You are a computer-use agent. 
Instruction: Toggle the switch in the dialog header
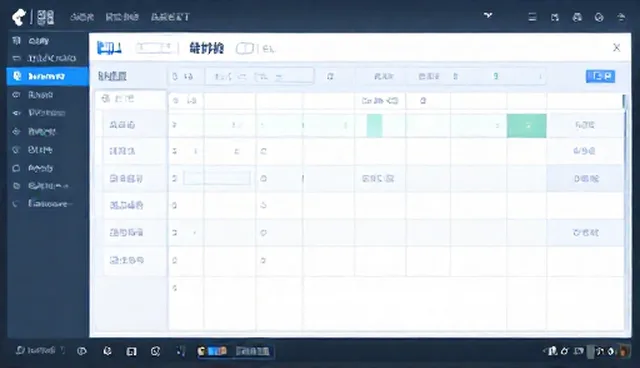(x=244, y=49)
